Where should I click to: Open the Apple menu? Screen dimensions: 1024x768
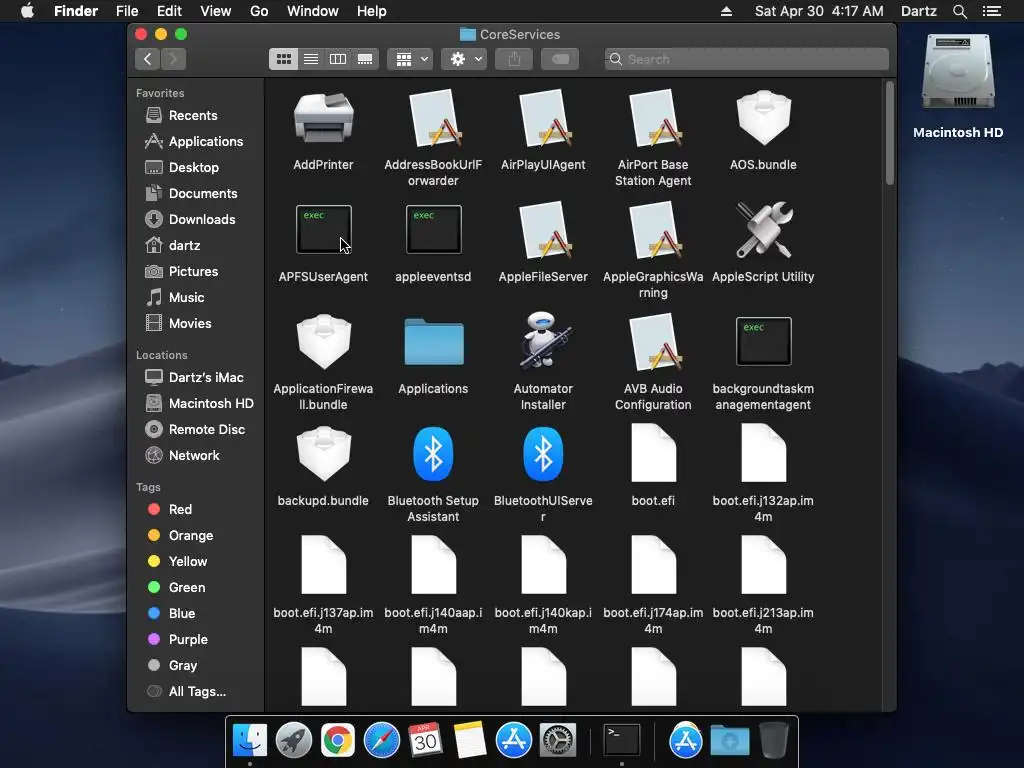[27, 11]
